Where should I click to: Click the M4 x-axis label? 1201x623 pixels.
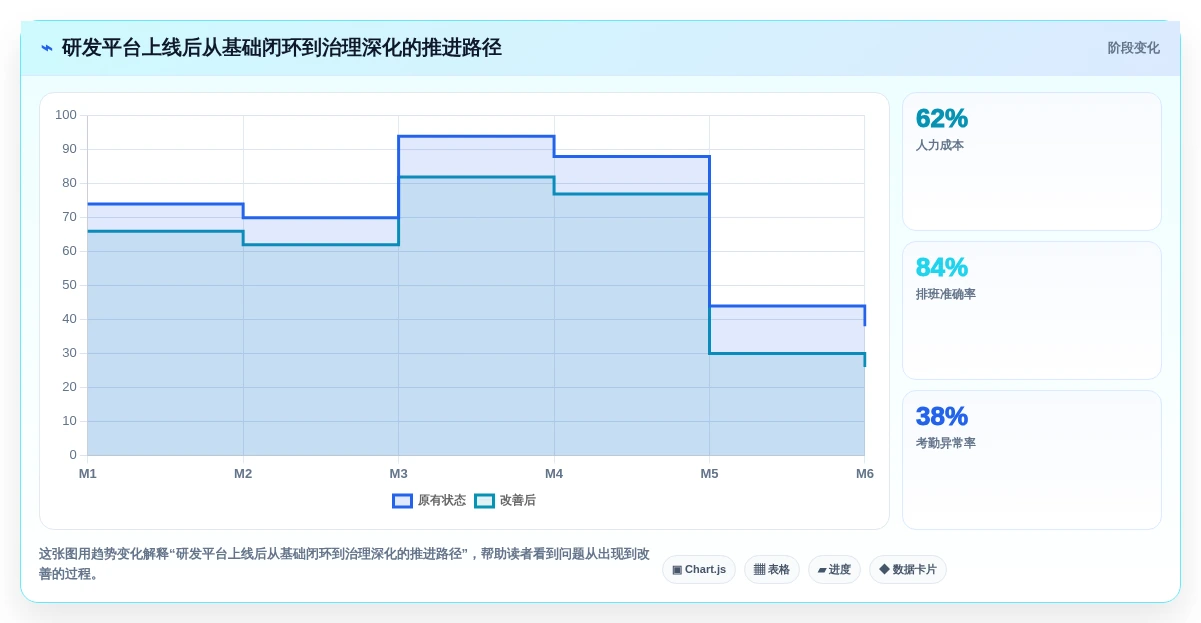554,474
